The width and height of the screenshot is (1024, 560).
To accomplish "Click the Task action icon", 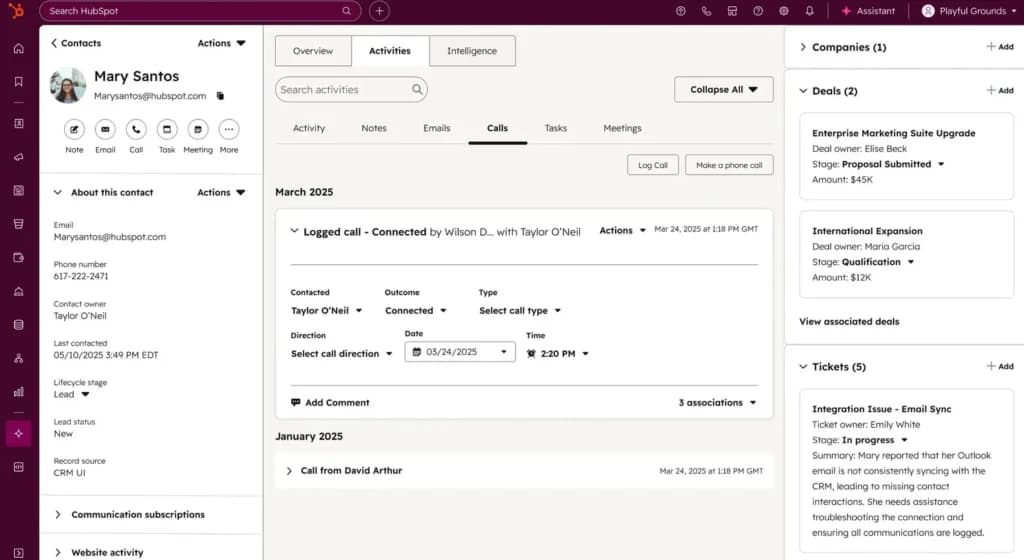I will click(x=167, y=129).
